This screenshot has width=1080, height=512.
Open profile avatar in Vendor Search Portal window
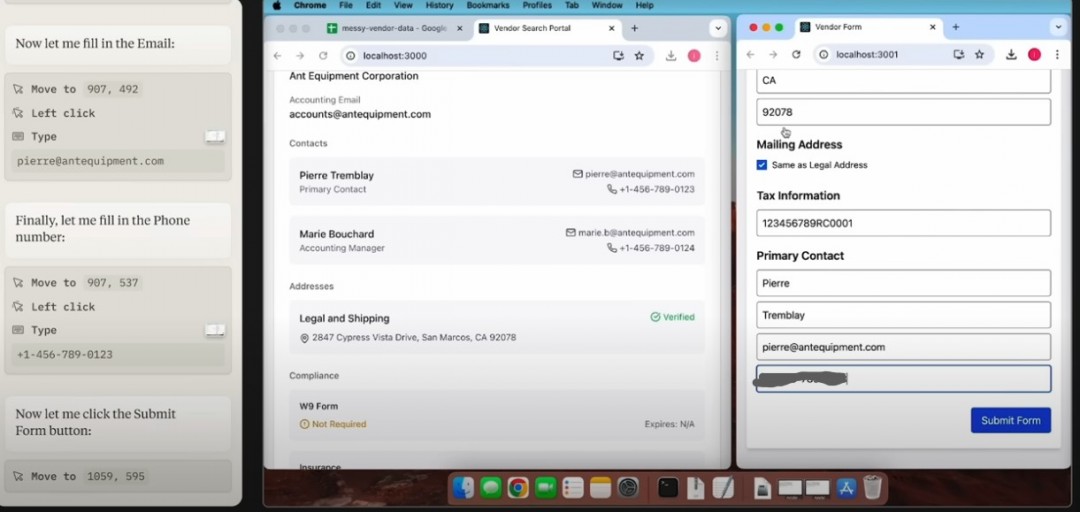point(694,56)
